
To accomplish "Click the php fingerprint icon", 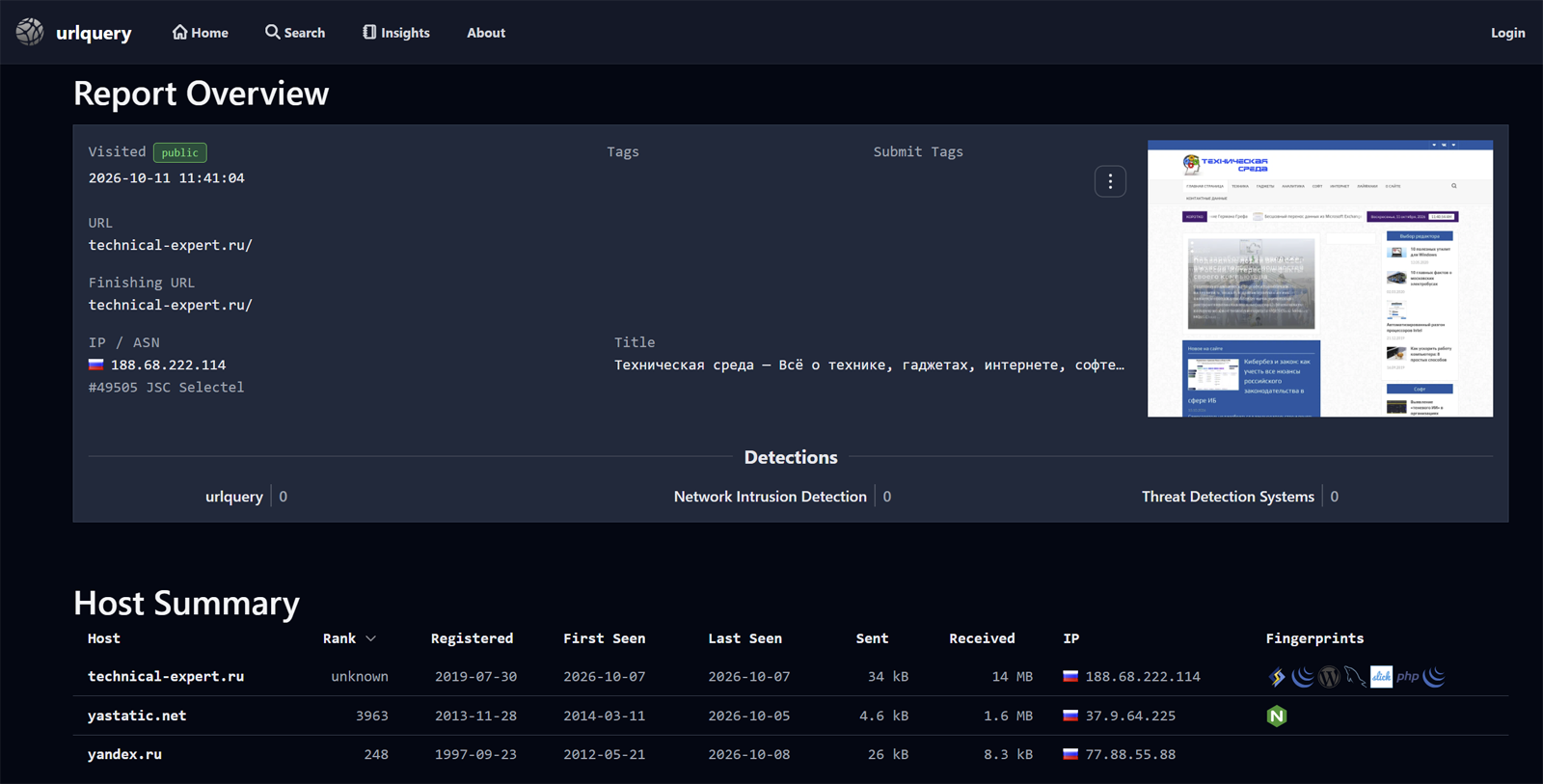I will [1407, 677].
